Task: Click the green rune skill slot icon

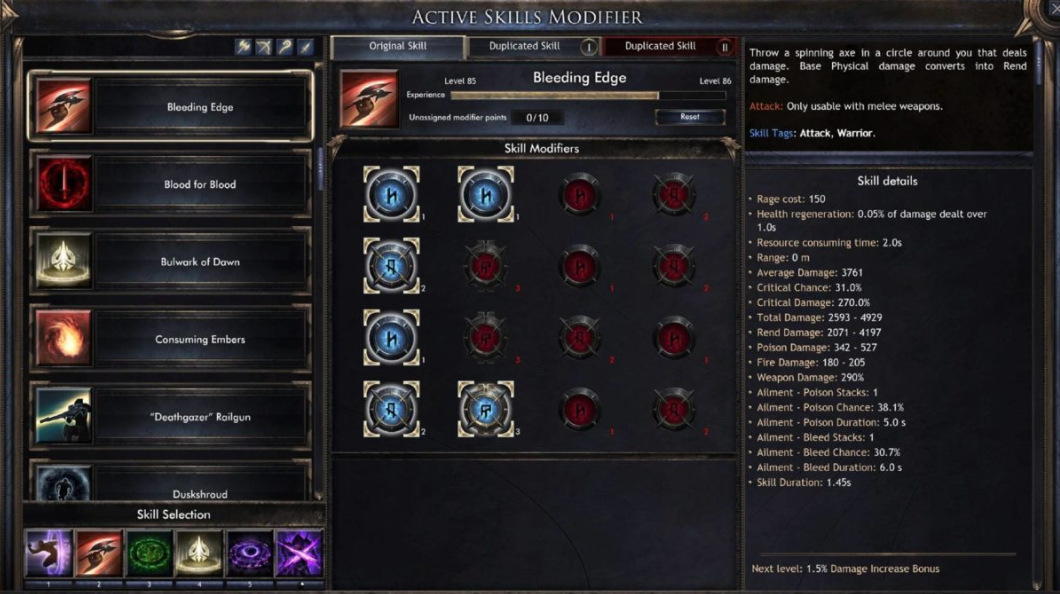Action: [149, 553]
